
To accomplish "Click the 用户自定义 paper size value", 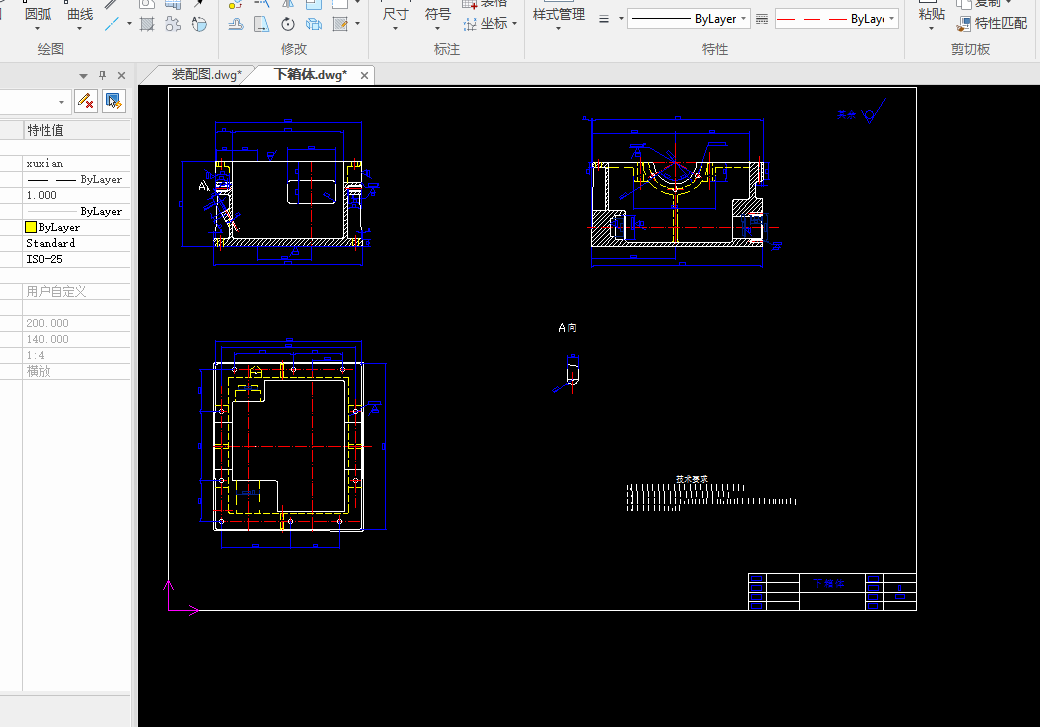I will pyautogui.click(x=77, y=291).
